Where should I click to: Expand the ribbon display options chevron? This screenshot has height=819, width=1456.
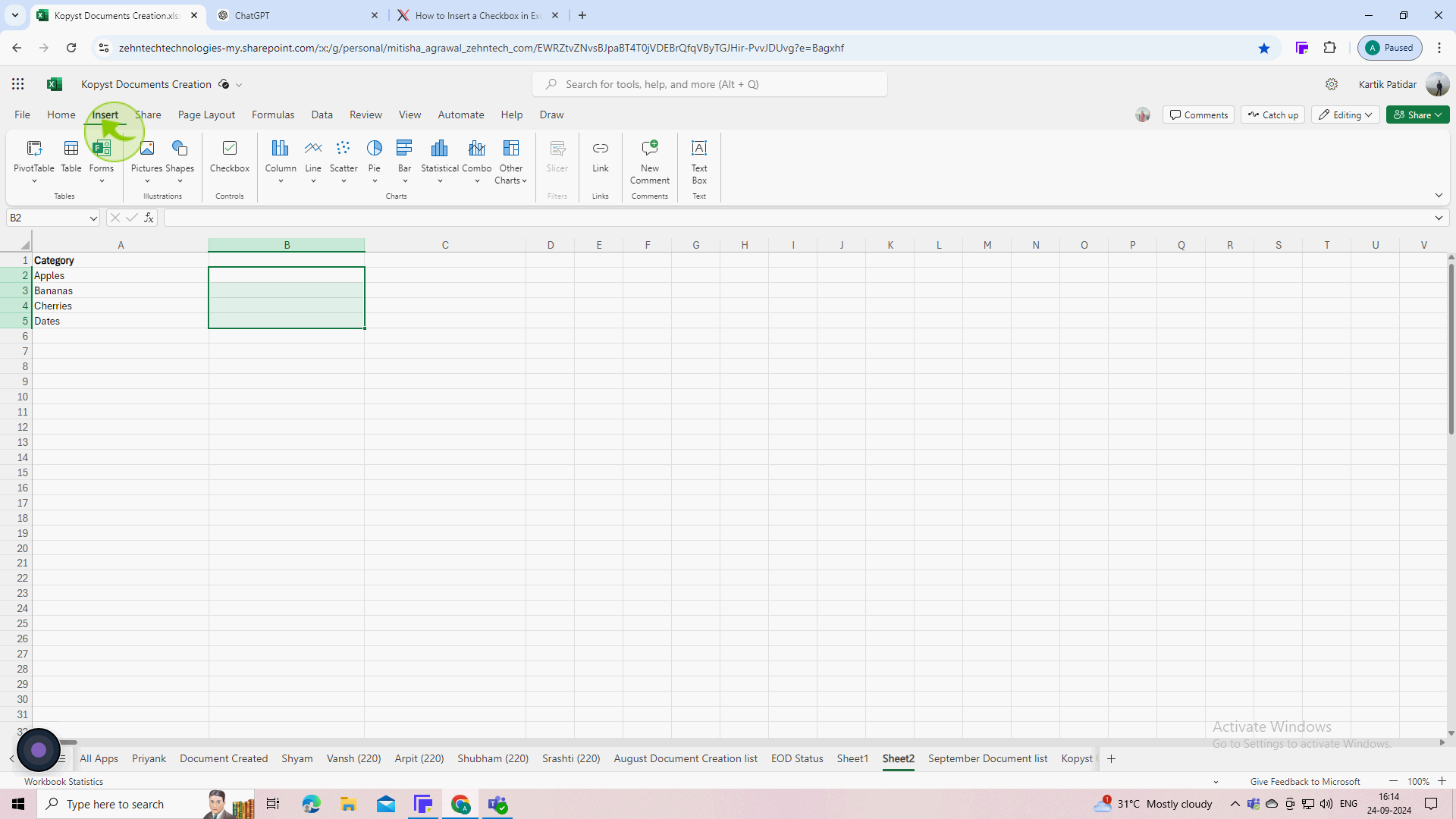(x=1439, y=196)
